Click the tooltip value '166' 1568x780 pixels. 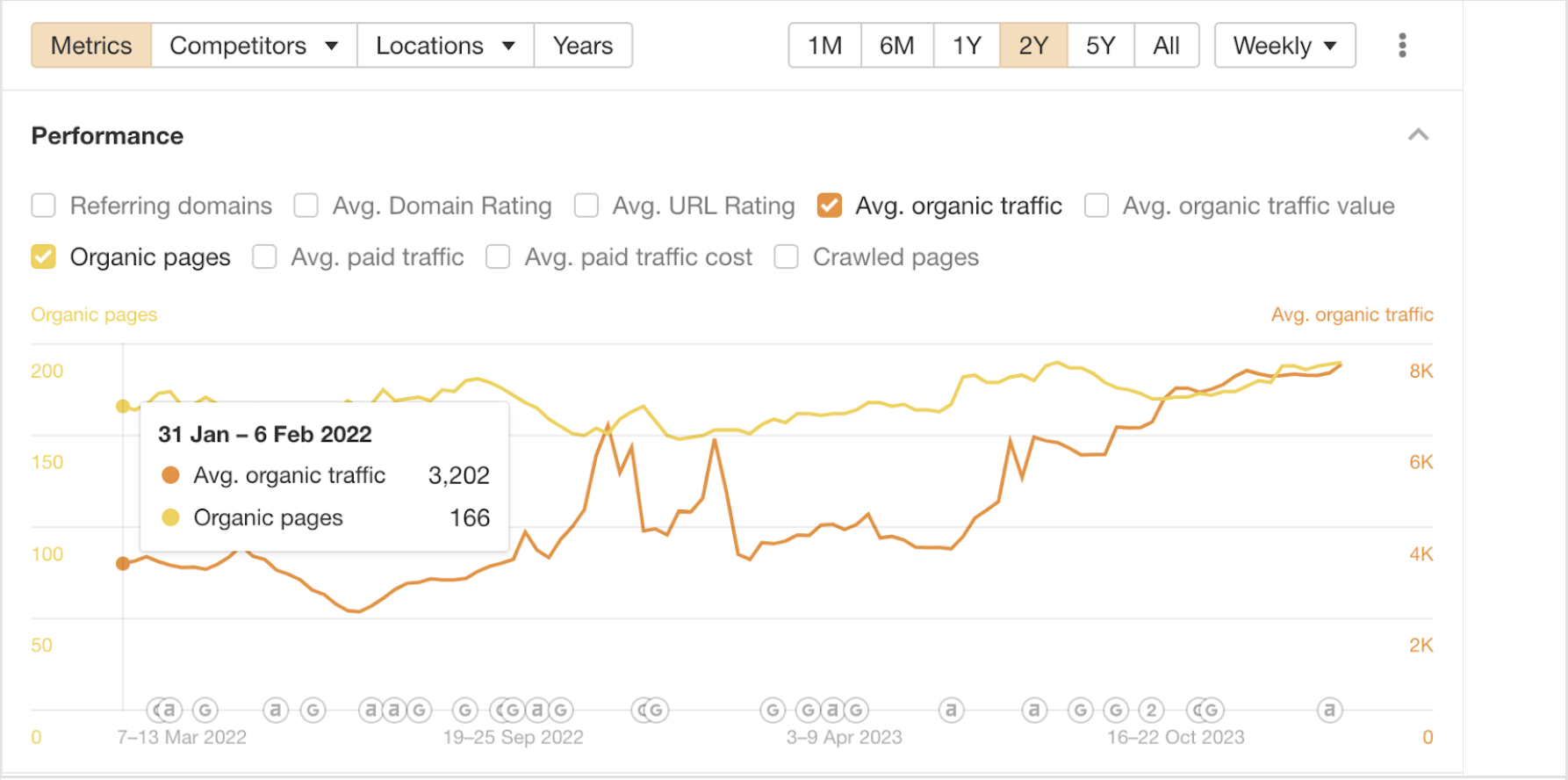(470, 517)
